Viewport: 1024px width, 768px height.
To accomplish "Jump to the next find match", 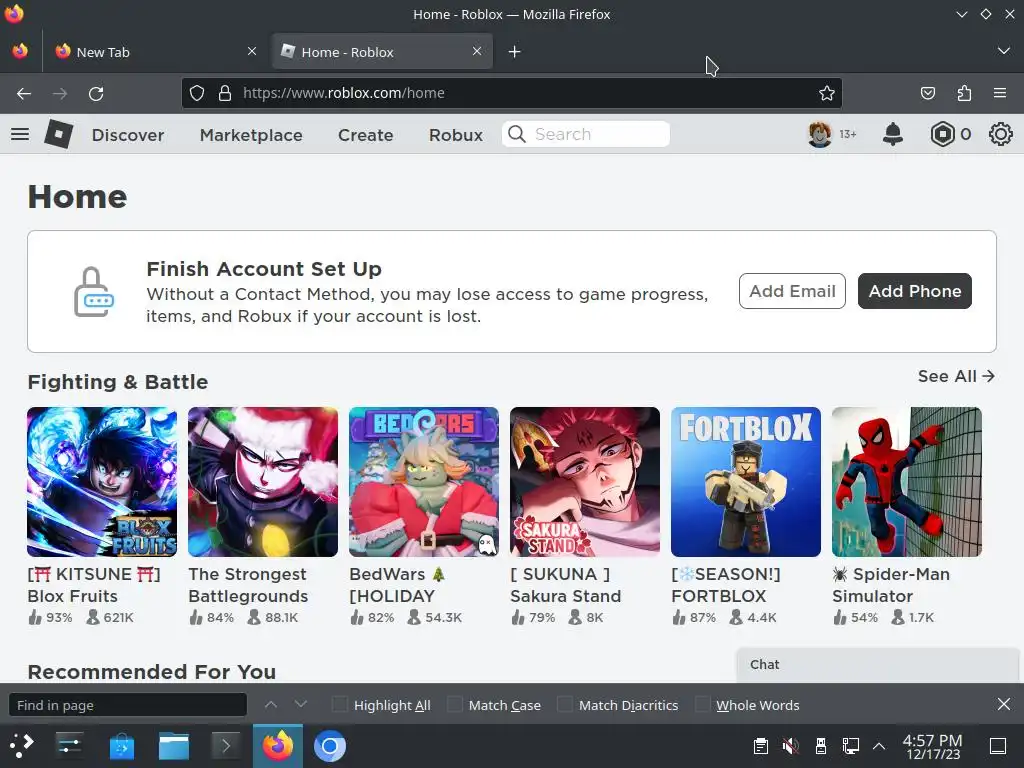I will [300, 704].
